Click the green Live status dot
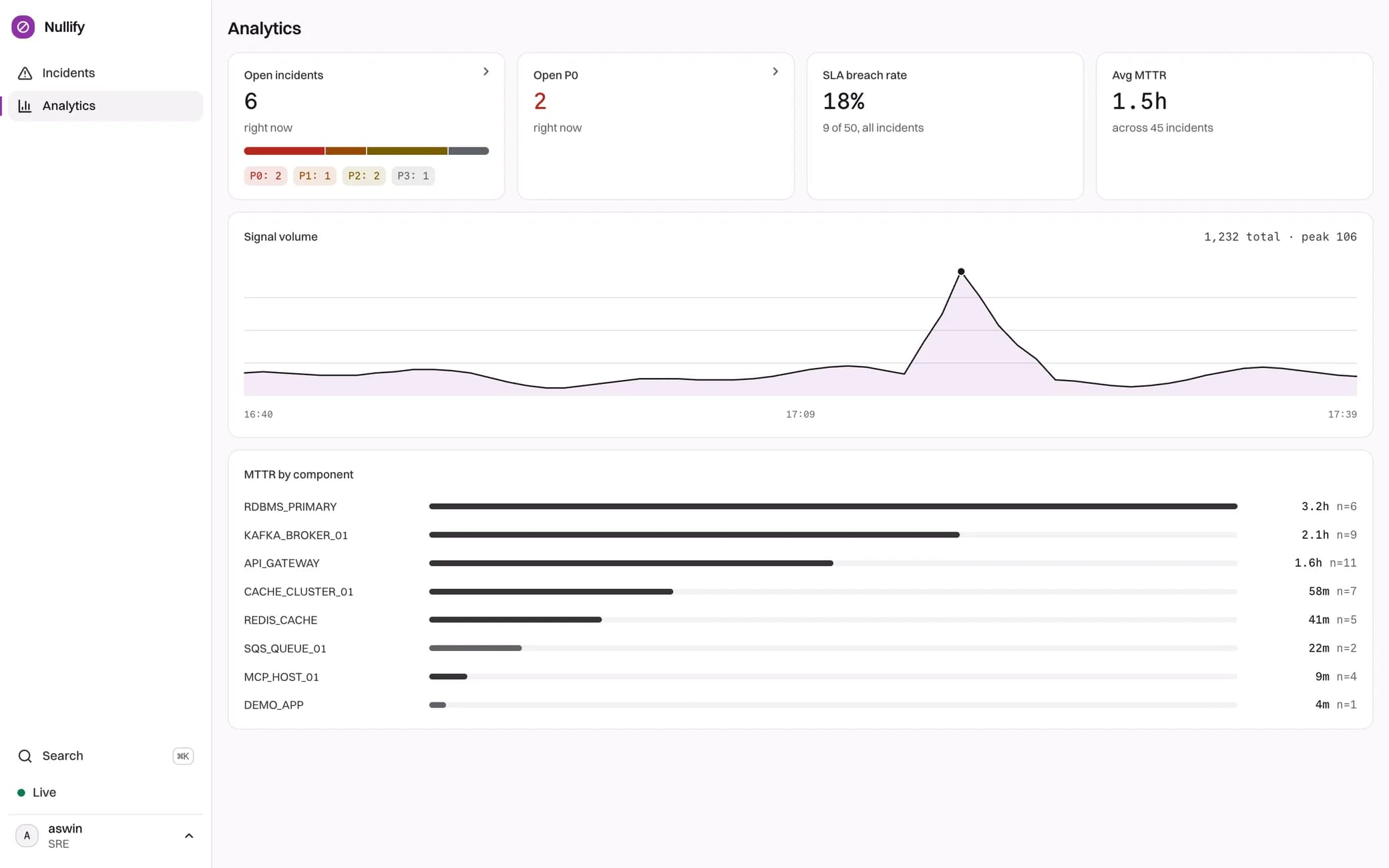 point(21,793)
